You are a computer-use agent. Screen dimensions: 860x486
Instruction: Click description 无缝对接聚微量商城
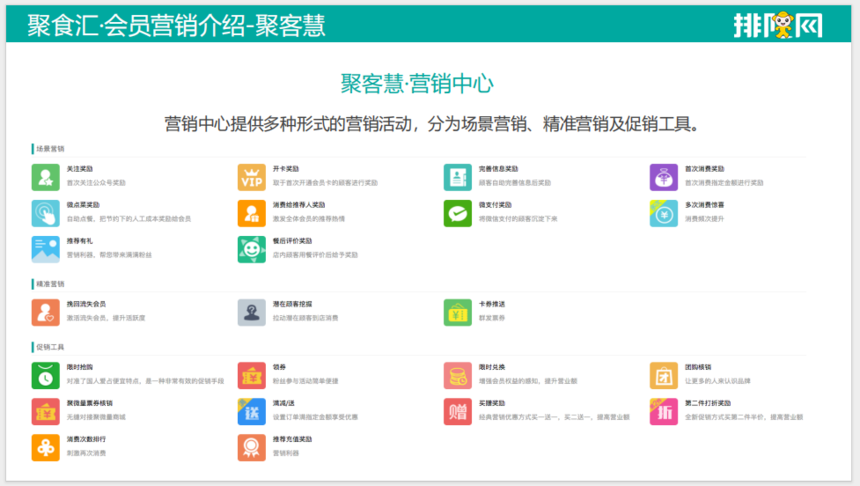[96, 417]
